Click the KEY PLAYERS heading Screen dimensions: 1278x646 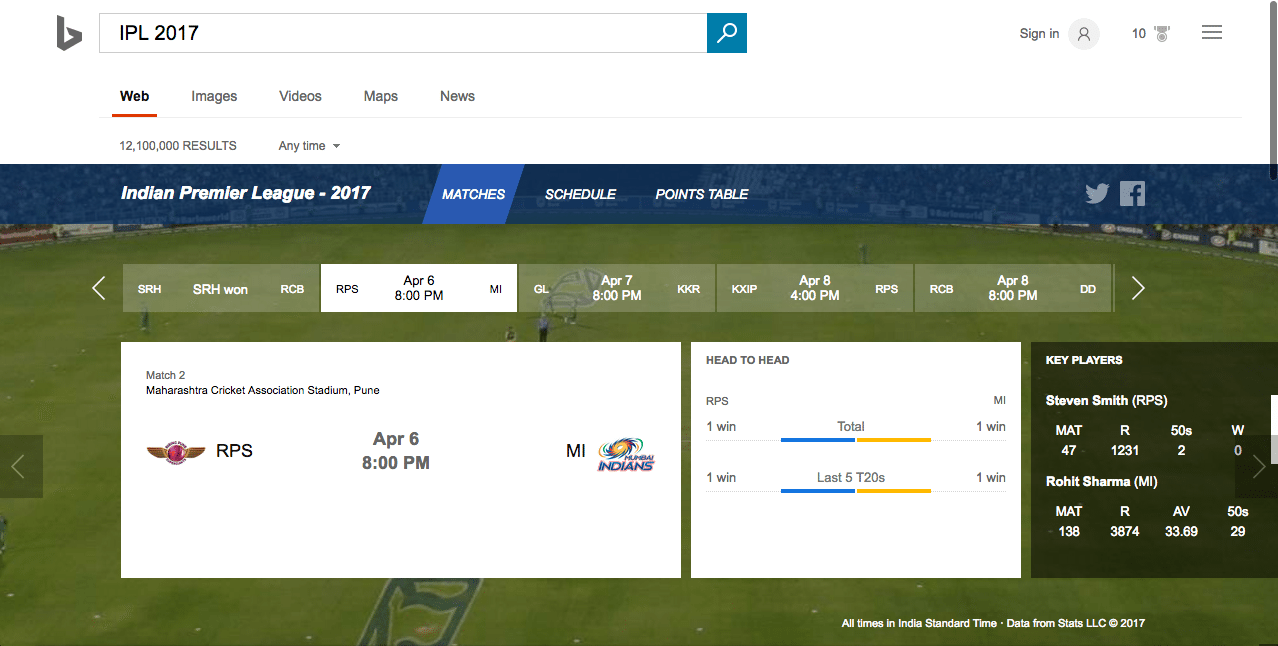(x=1084, y=360)
